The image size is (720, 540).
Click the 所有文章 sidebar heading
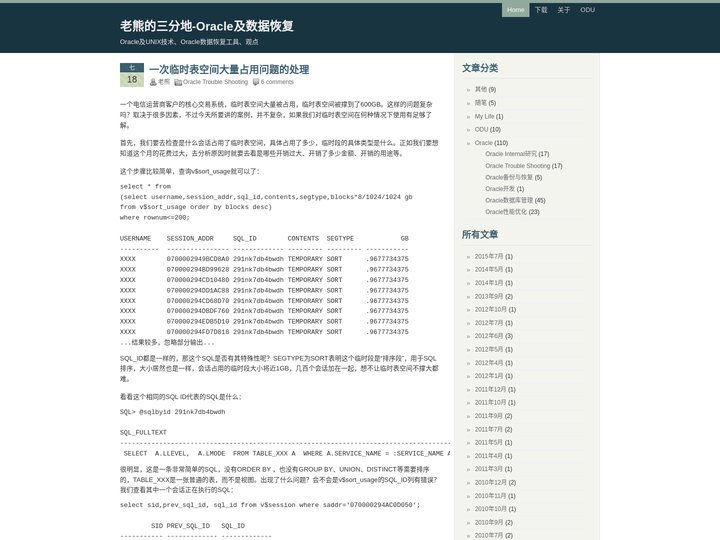[480, 235]
